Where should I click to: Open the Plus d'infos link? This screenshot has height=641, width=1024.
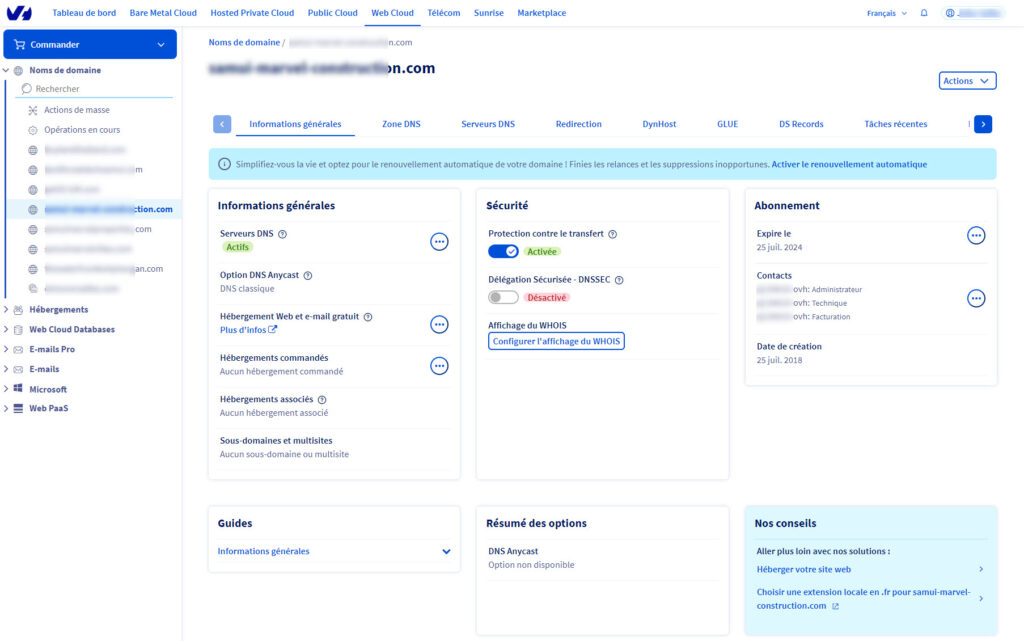point(248,330)
